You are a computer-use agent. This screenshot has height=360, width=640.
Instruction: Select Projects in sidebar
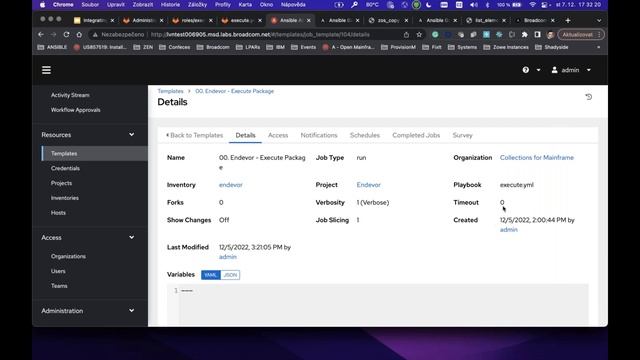[61, 183]
